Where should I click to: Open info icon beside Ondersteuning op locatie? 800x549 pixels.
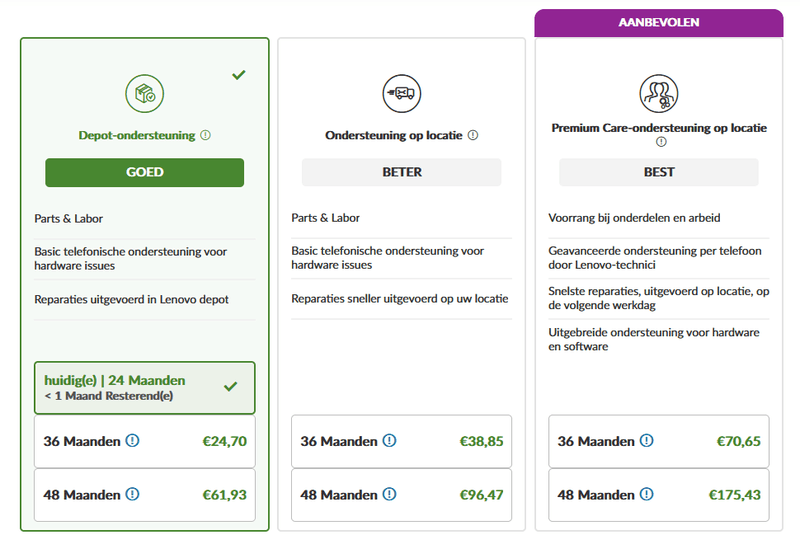[x=473, y=136]
